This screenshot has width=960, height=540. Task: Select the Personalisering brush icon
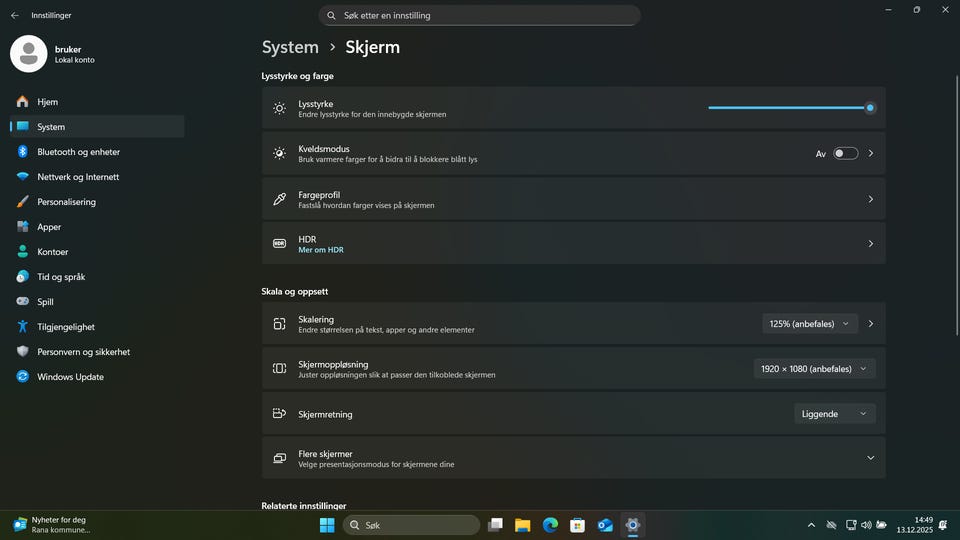click(22, 202)
